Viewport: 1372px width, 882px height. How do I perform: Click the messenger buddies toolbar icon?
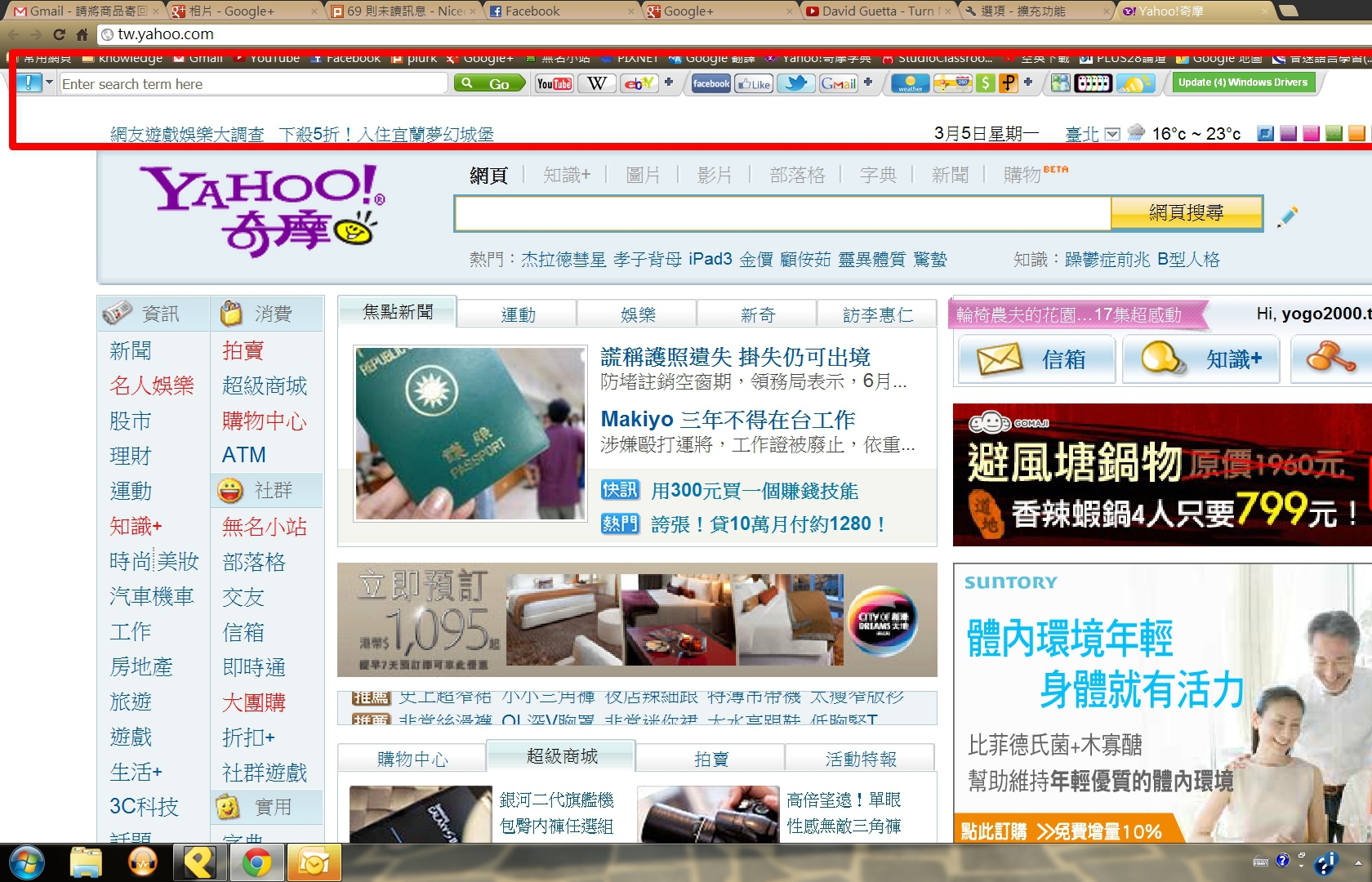click(x=1060, y=83)
